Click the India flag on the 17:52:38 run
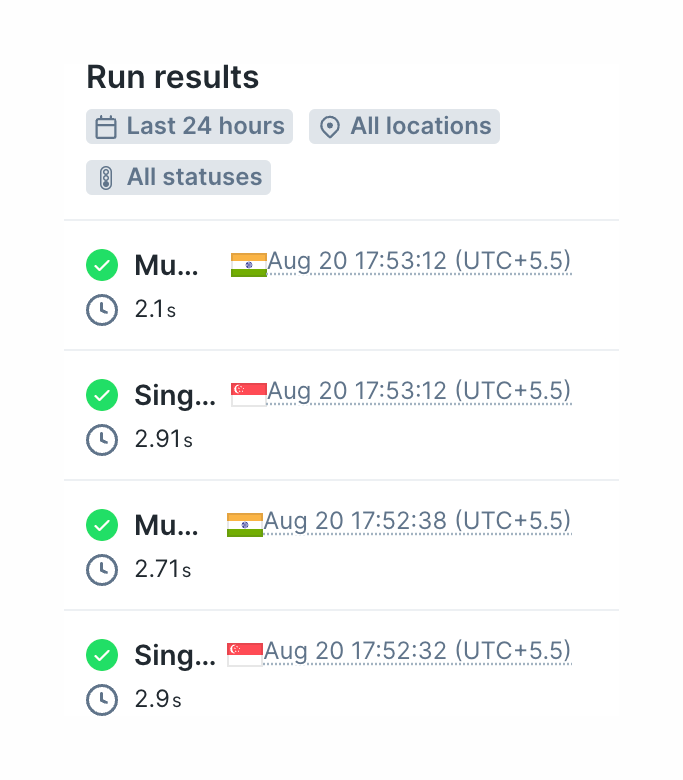This screenshot has height=780, width=683. 245,525
